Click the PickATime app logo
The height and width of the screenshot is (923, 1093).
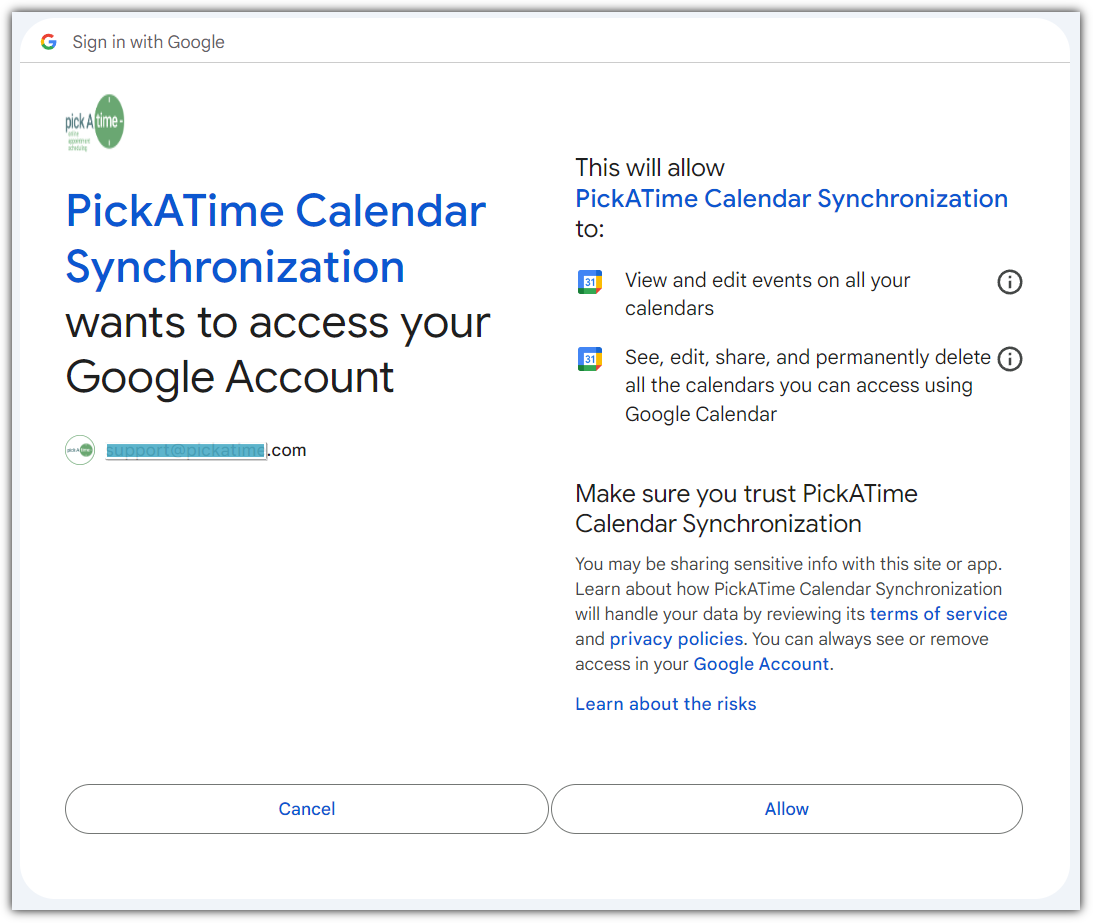(95, 122)
